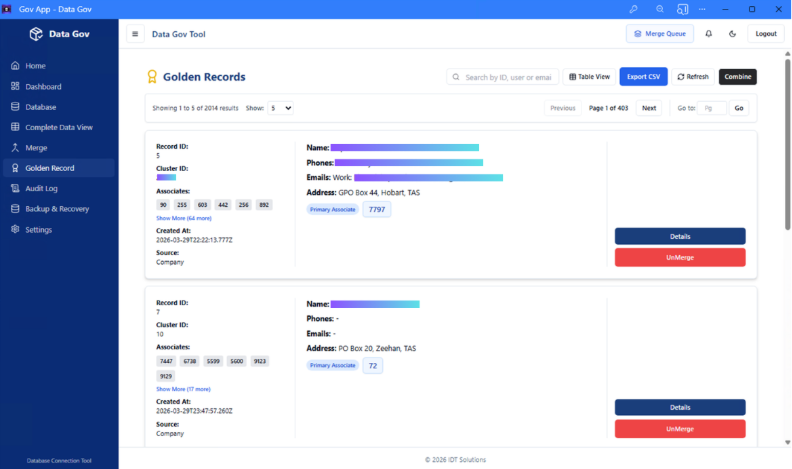Select associate tag 603
This screenshot has height=469, width=792.
(x=203, y=205)
